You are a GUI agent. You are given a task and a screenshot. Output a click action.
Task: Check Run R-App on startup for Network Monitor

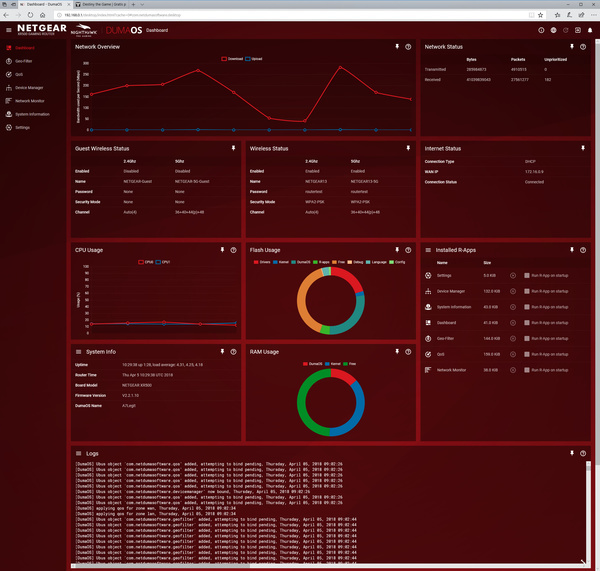[527, 370]
